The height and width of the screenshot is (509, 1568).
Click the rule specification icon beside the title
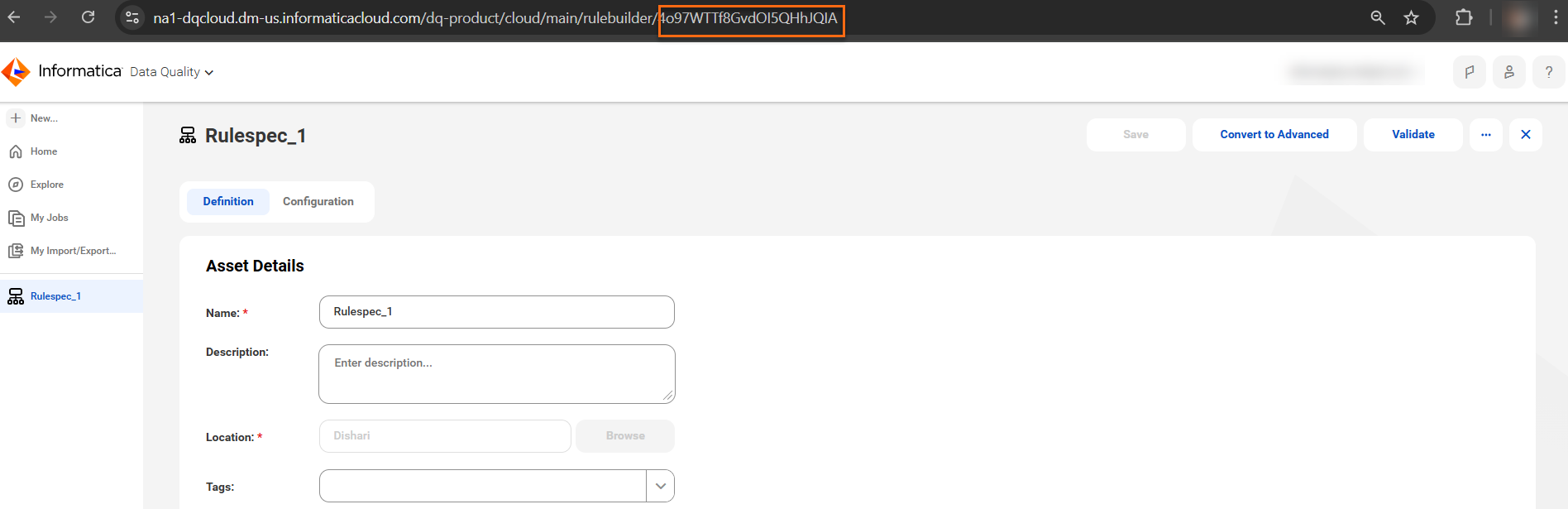click(x=188, y=135)
